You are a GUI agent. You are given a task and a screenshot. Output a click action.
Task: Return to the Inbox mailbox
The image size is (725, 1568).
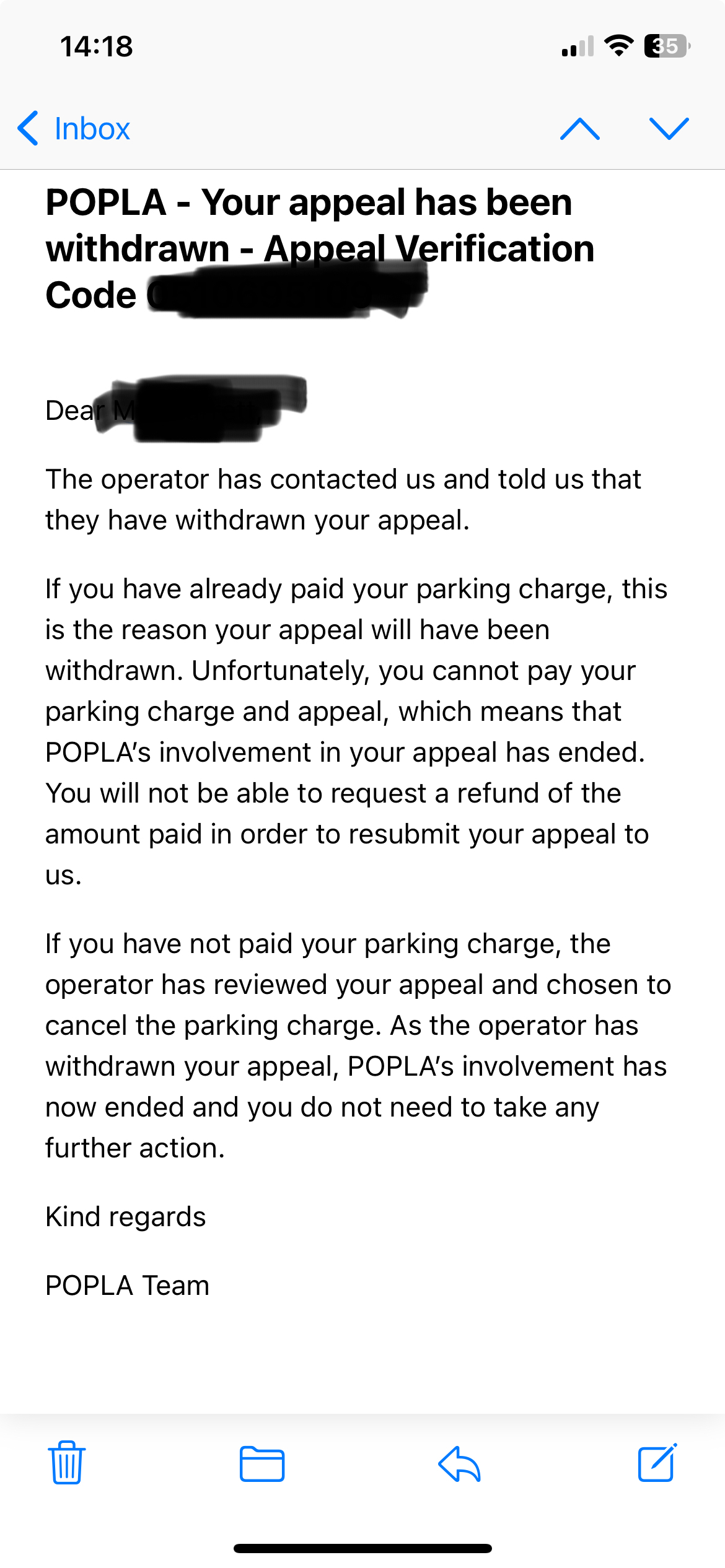(92, 129)
